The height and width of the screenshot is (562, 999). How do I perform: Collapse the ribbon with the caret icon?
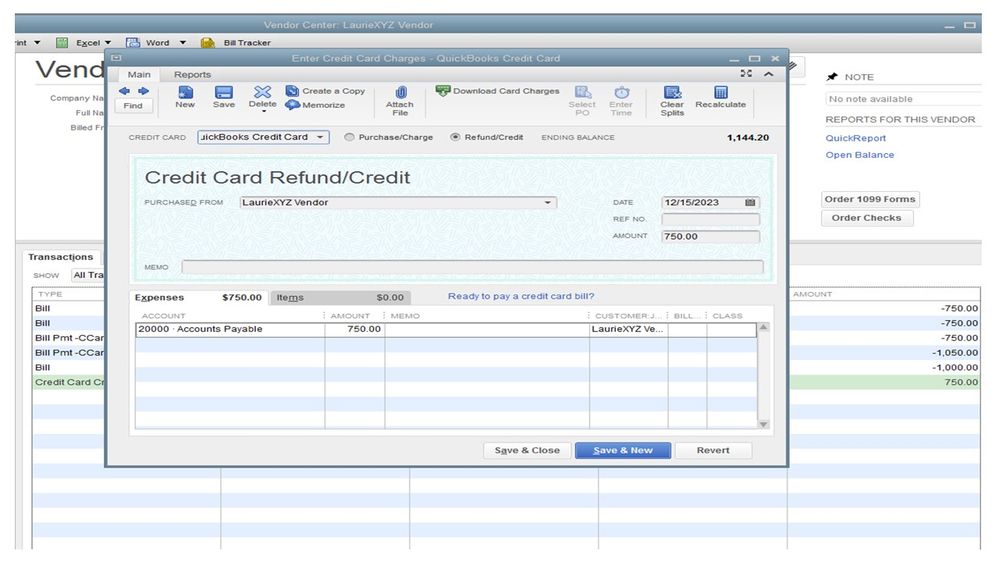point(769,74)
